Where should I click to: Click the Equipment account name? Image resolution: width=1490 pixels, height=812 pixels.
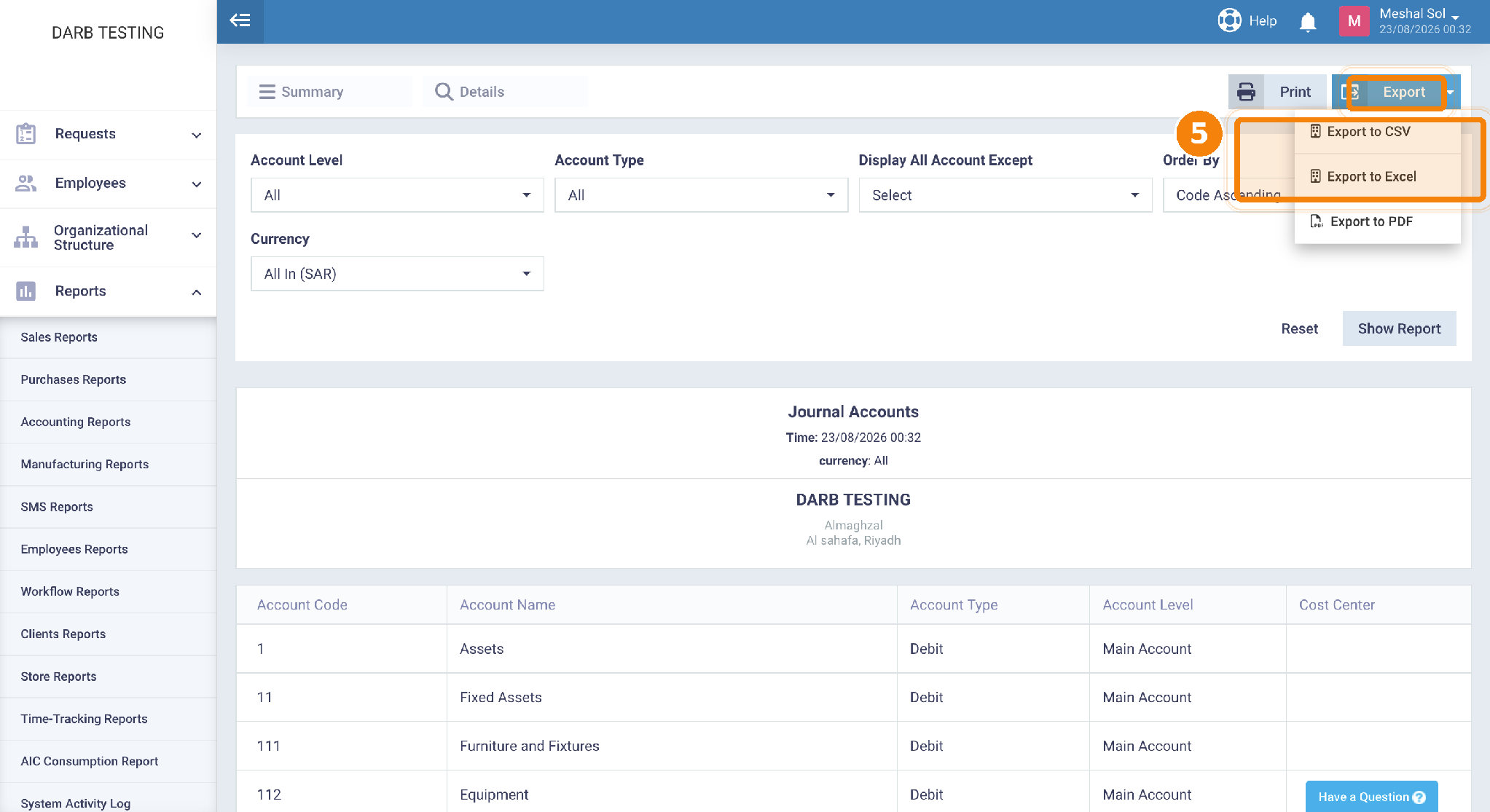(494, 795)
